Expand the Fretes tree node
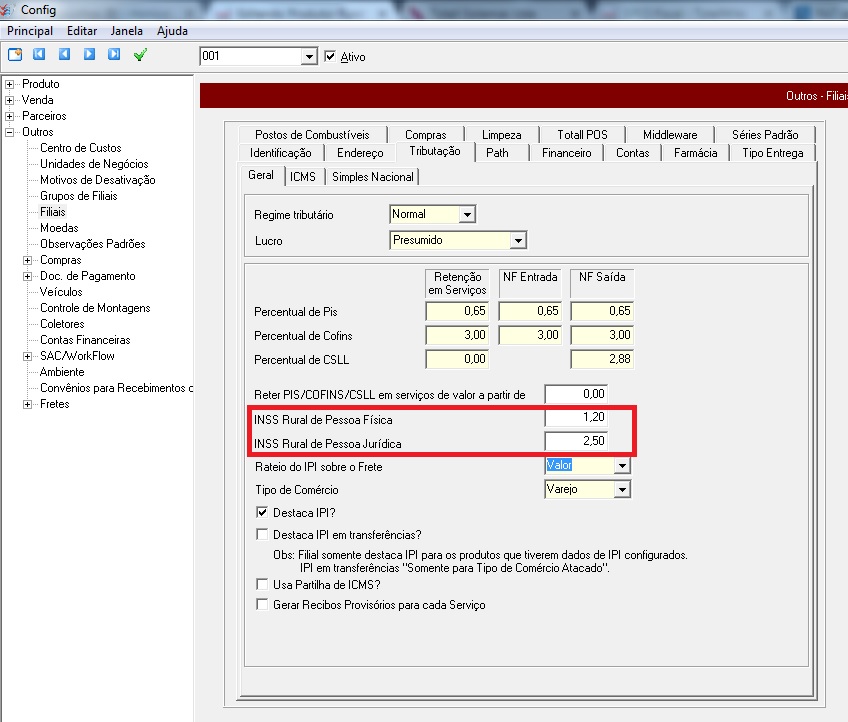The width and height of the screenshot is (848, 722). pyautogui.click(x=28, y=405)
